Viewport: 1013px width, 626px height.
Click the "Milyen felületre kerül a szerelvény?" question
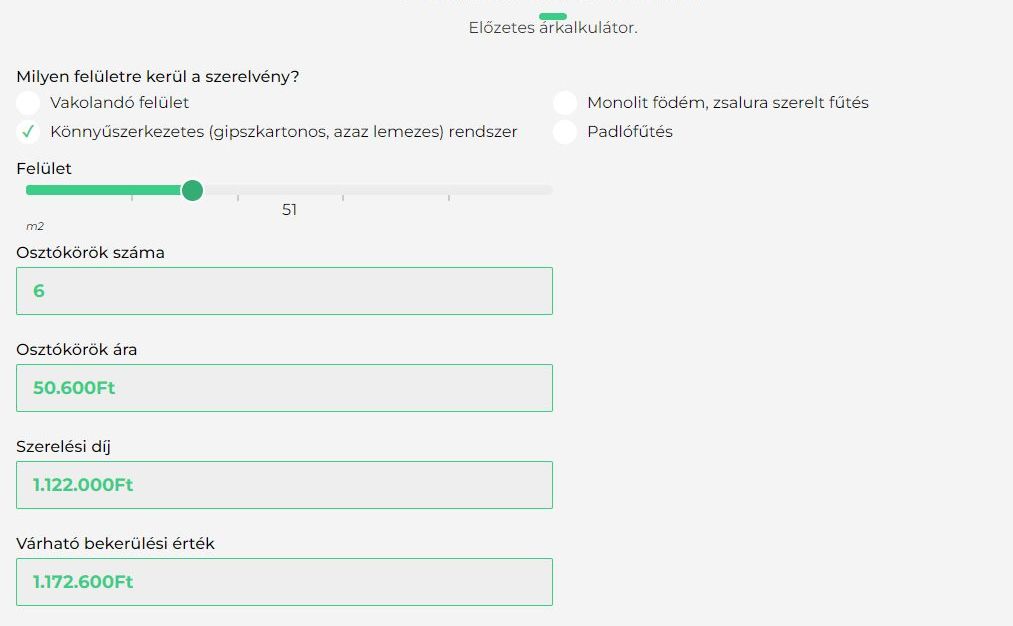(x=157, y=76)
